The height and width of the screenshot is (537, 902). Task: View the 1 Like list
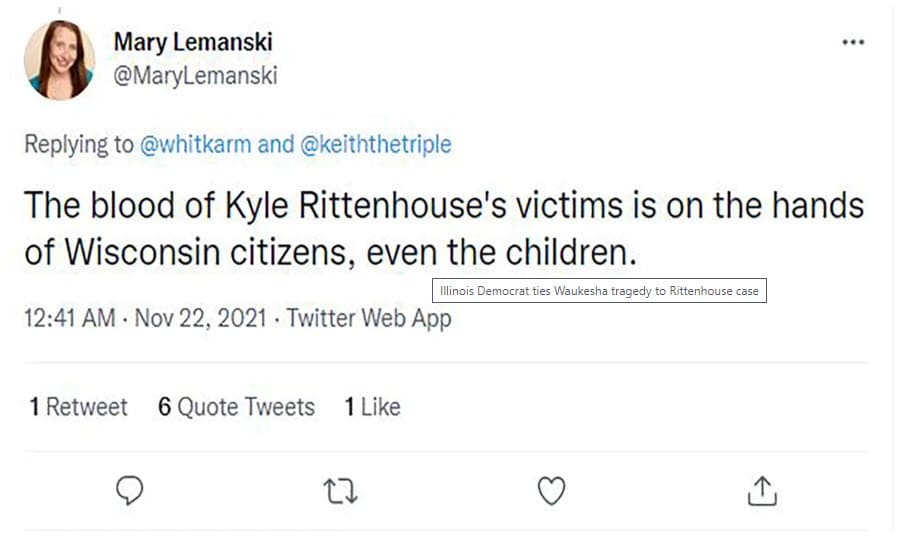click(372, 407)
